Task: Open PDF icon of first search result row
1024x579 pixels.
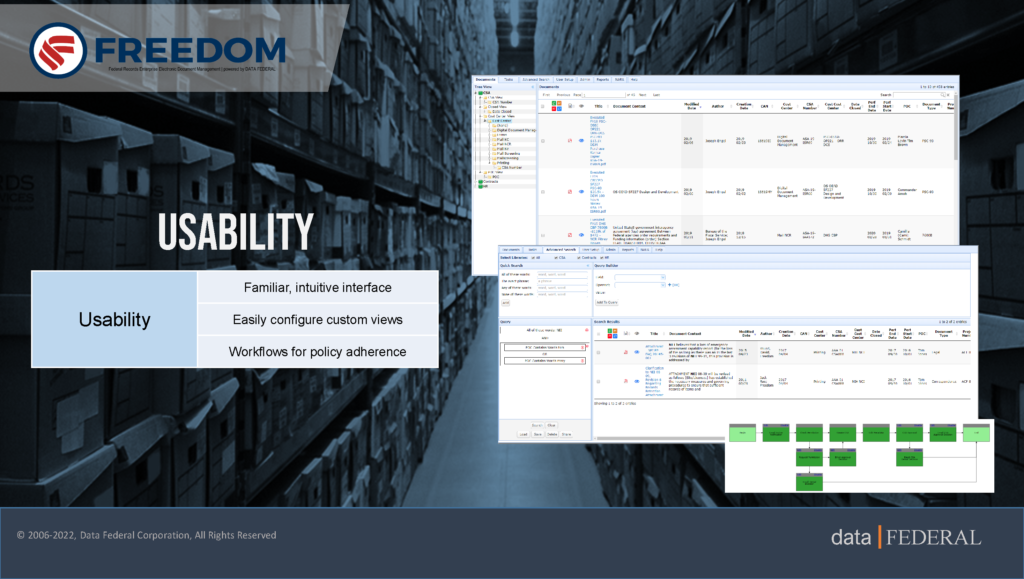Action: pos(626,352)
